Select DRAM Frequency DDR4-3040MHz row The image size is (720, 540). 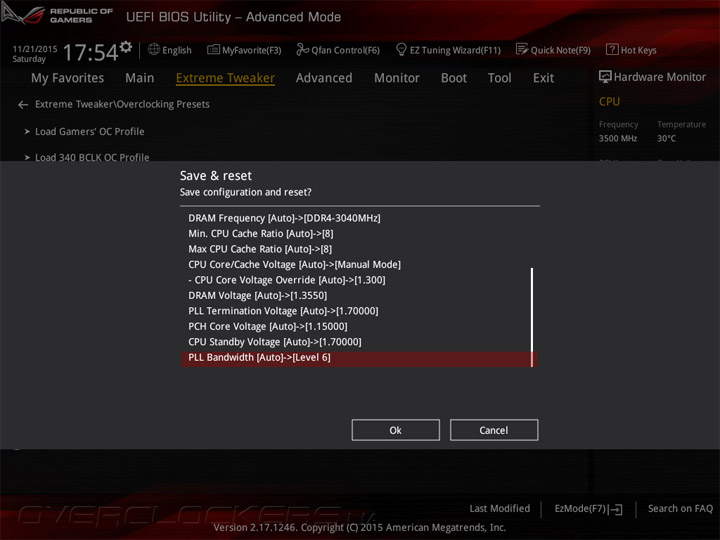click(x=359, y=218)
